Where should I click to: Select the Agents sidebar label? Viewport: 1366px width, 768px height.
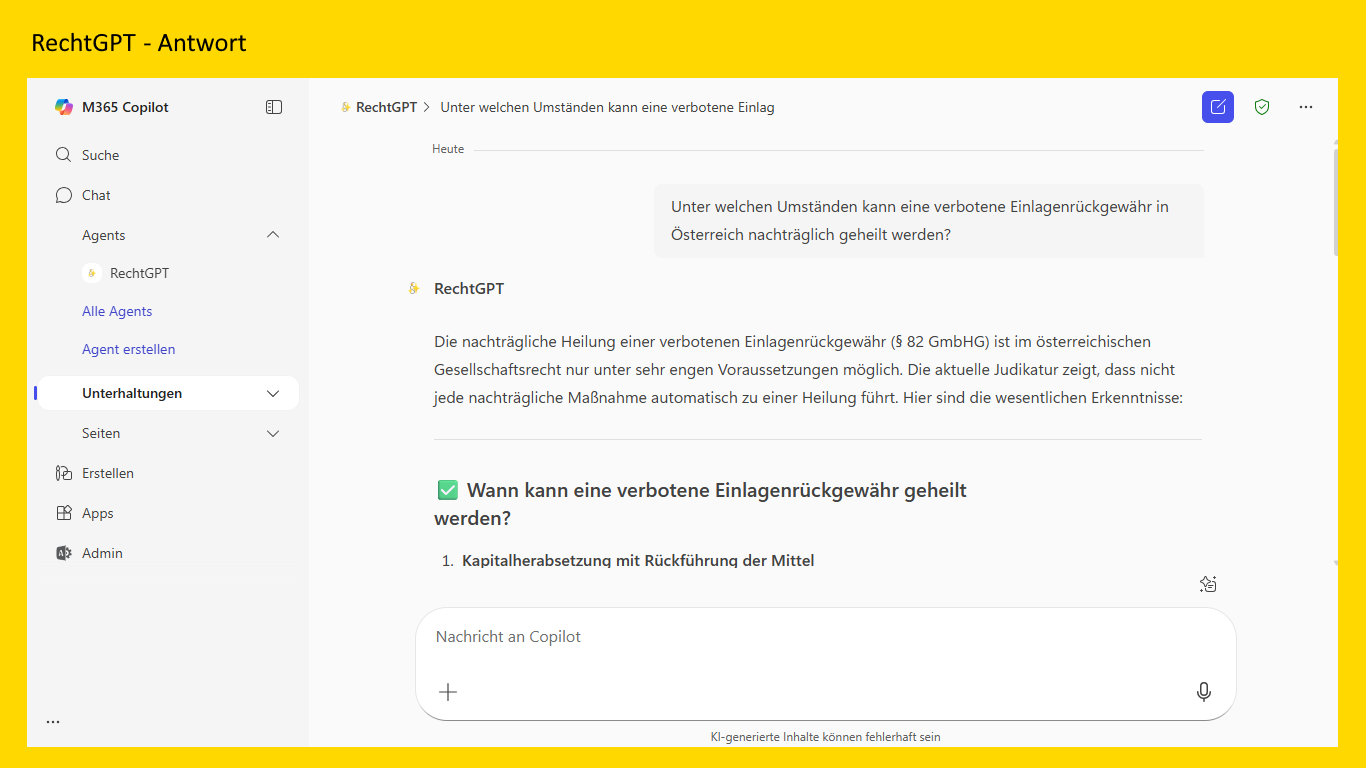point(104,235)
